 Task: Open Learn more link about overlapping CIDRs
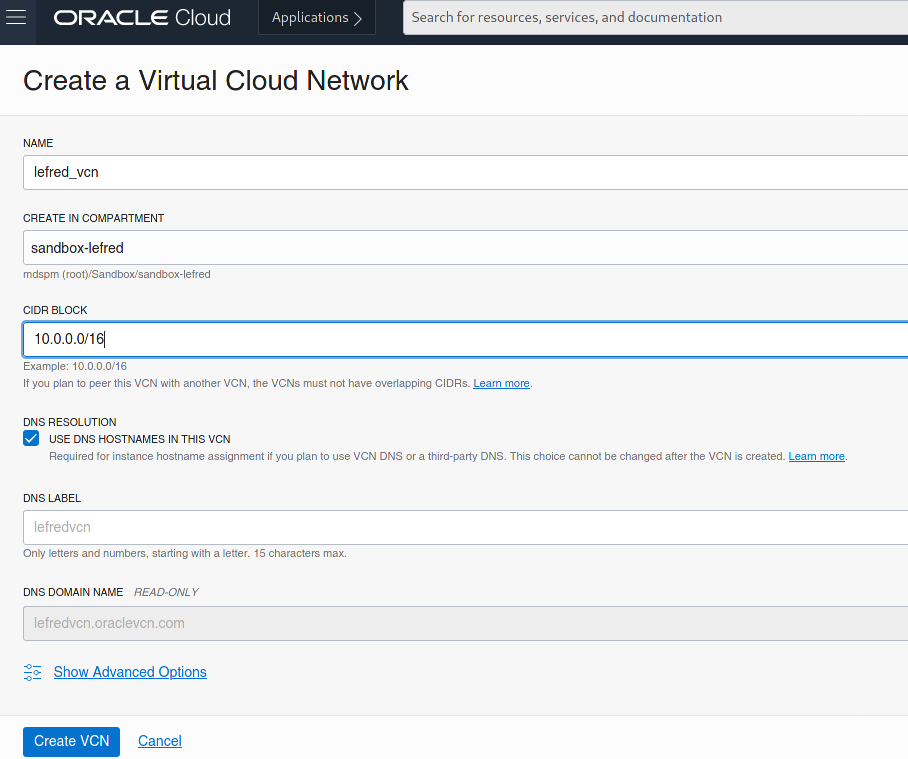click(501, 383)
